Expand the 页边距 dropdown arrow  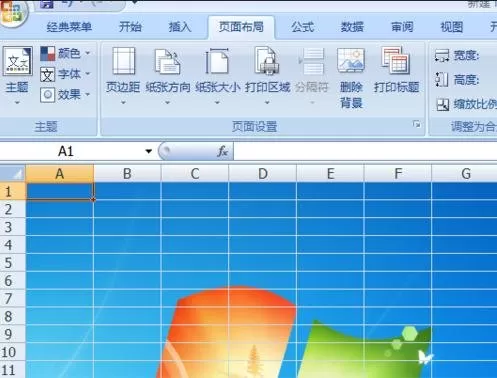[123, 103]
